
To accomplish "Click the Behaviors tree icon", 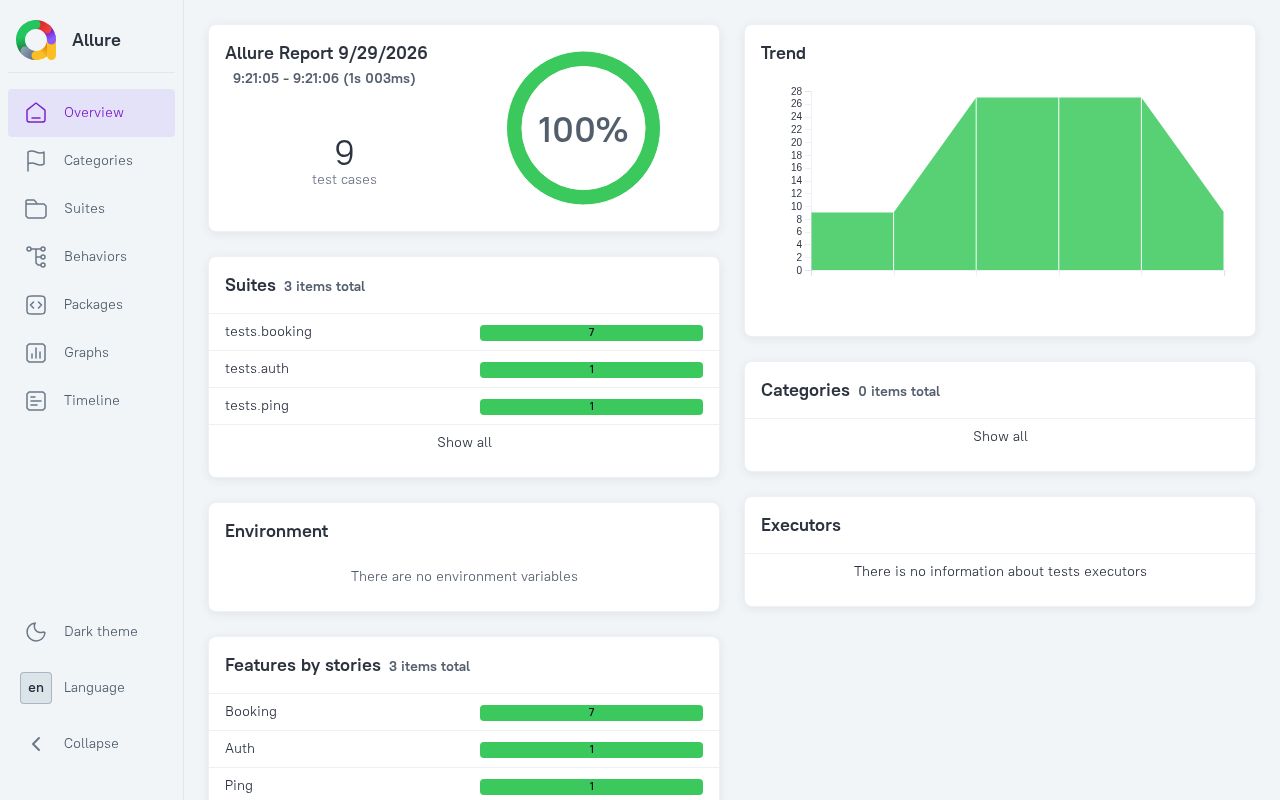I will [36, 256].
